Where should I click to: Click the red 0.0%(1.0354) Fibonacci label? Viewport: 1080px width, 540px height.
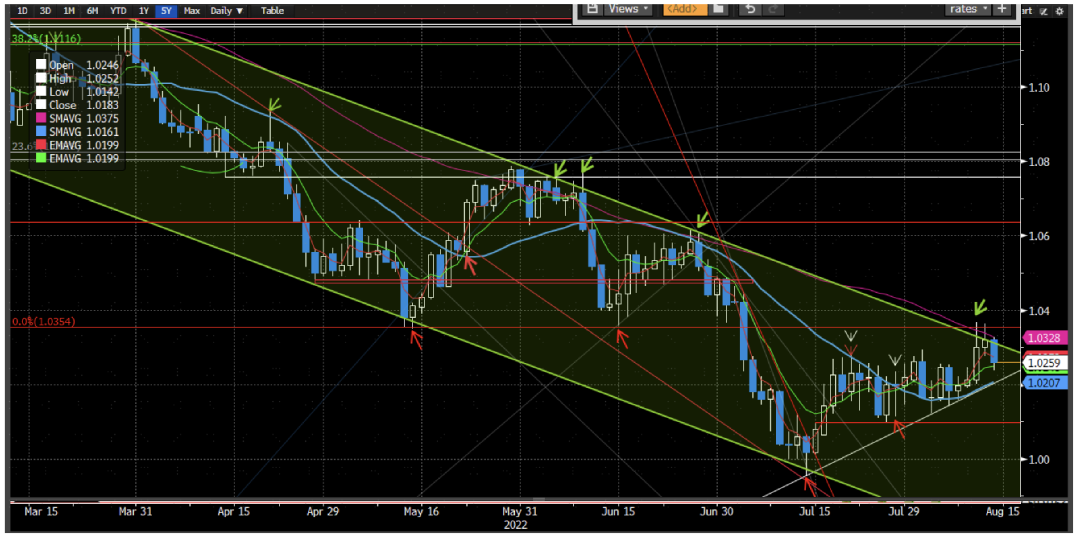43,322
